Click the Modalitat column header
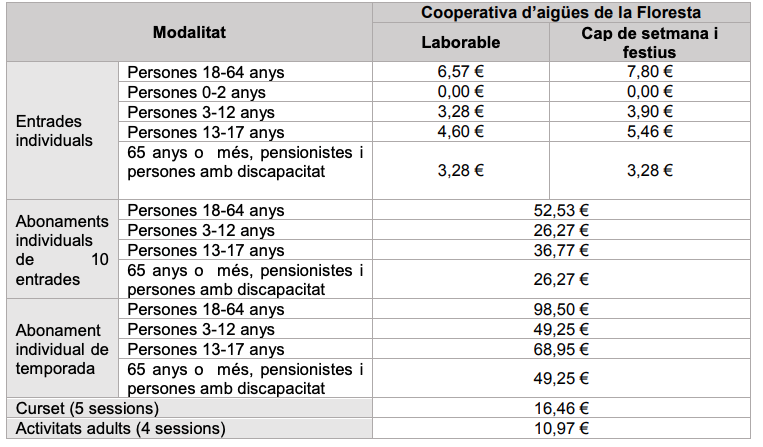The image size is (763, 447). point(189,33)
